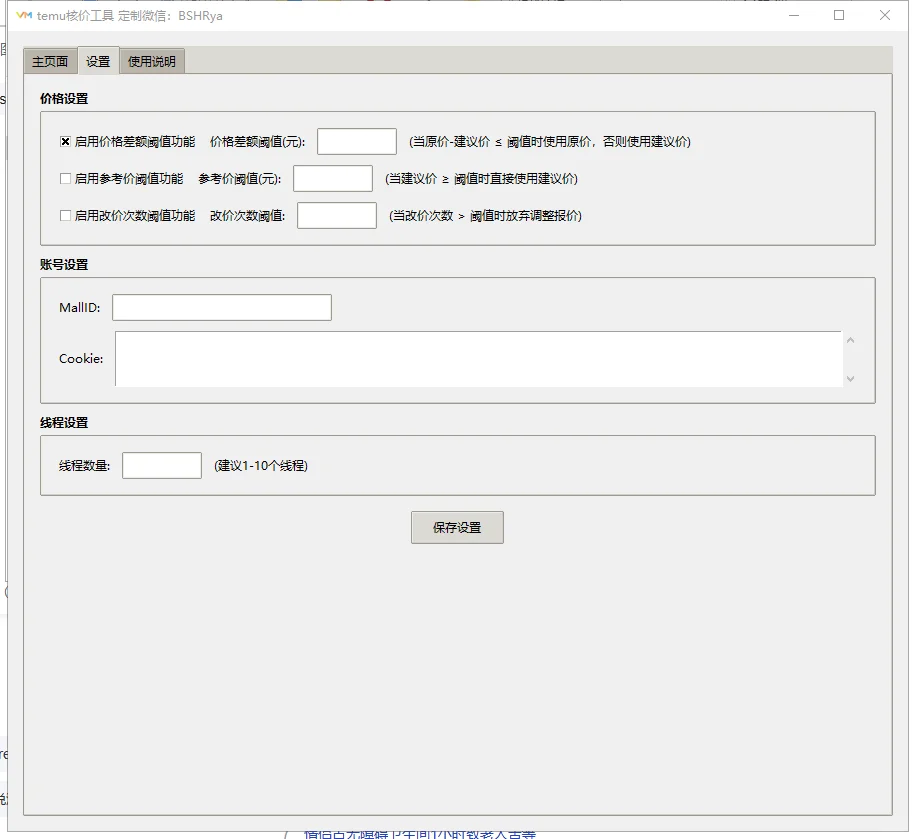Select the 设置 tab
Image resolution: width=916 pixels, height=839 pixels.
98,60
